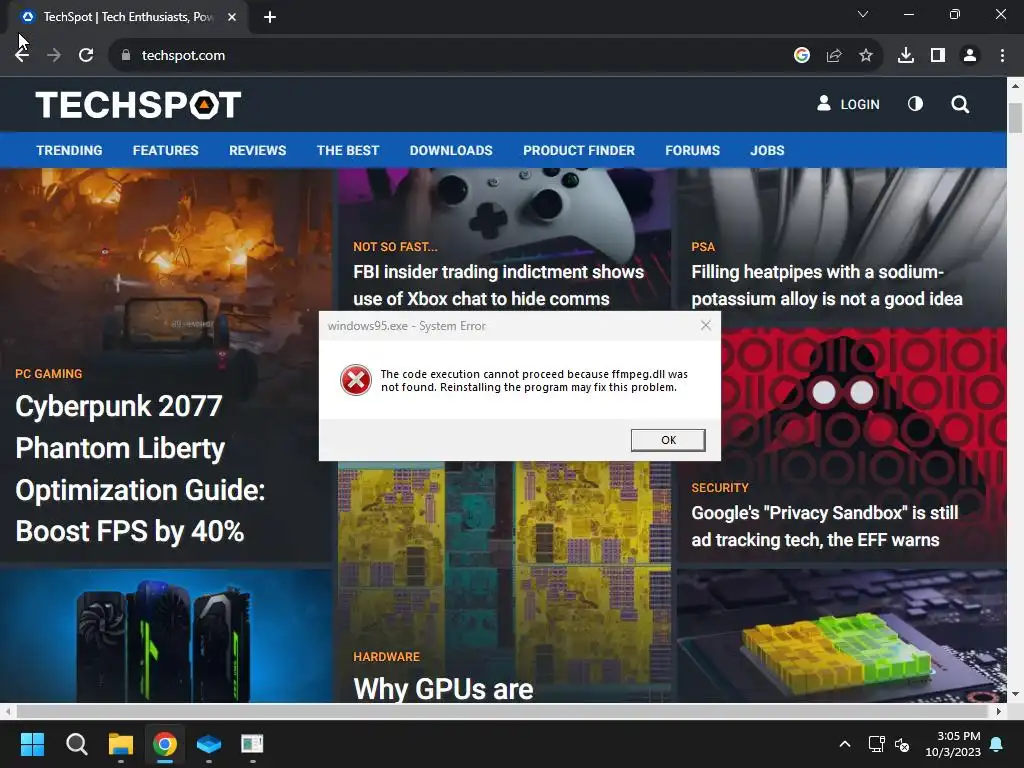Screen dimensions: 1024x768
Task: Open the REVIEWS menu
Action: pyautogui.click(x=257, y=150)
